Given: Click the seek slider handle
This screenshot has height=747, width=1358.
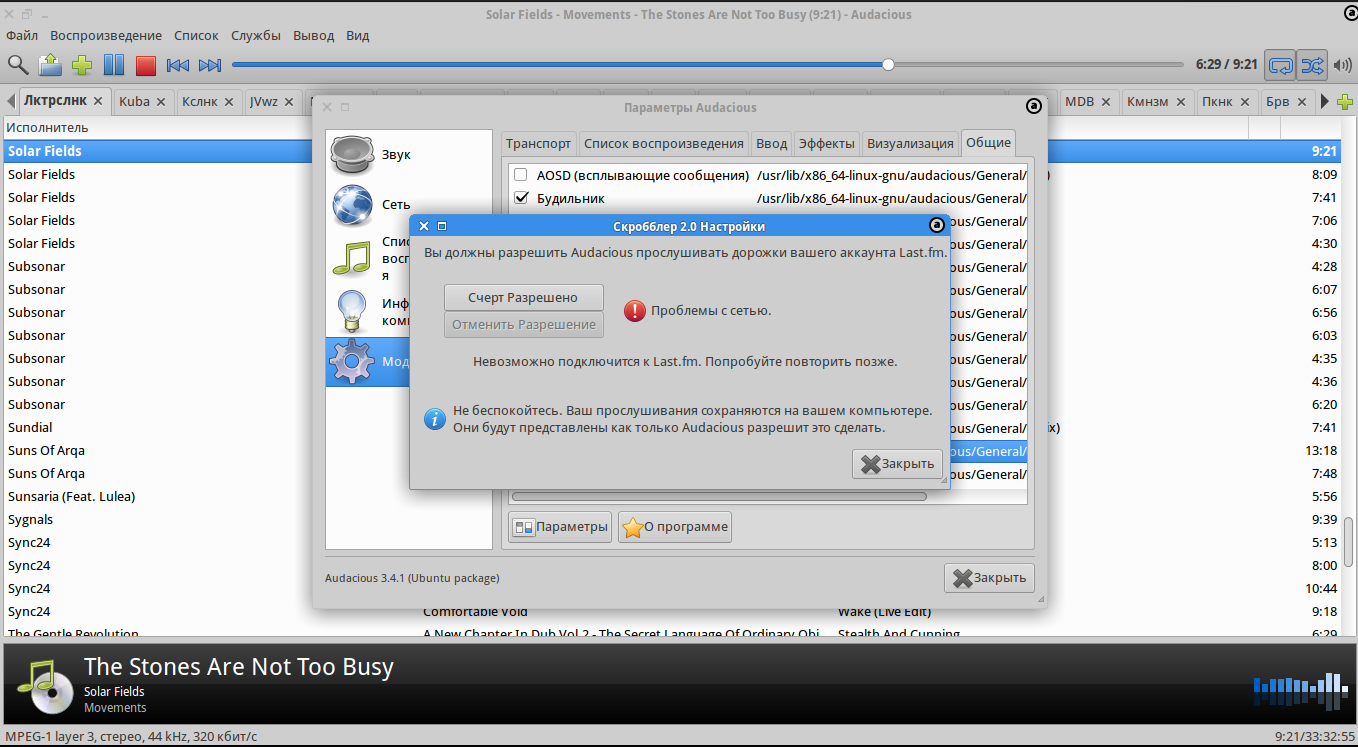Looking at the screenshot, I should pos(888,65).
